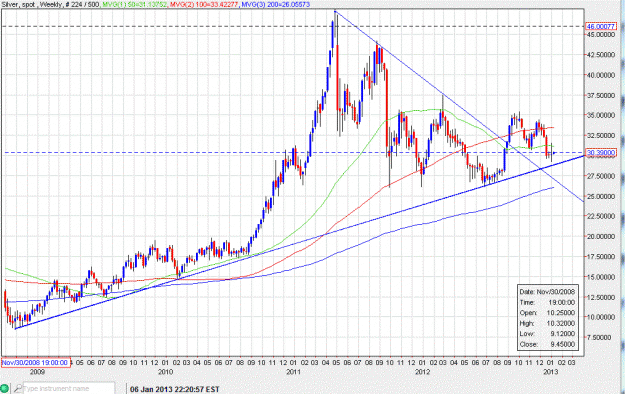Click the 2013 year label on time axis
Screen dimensions: 625x394
pos(551,372)
